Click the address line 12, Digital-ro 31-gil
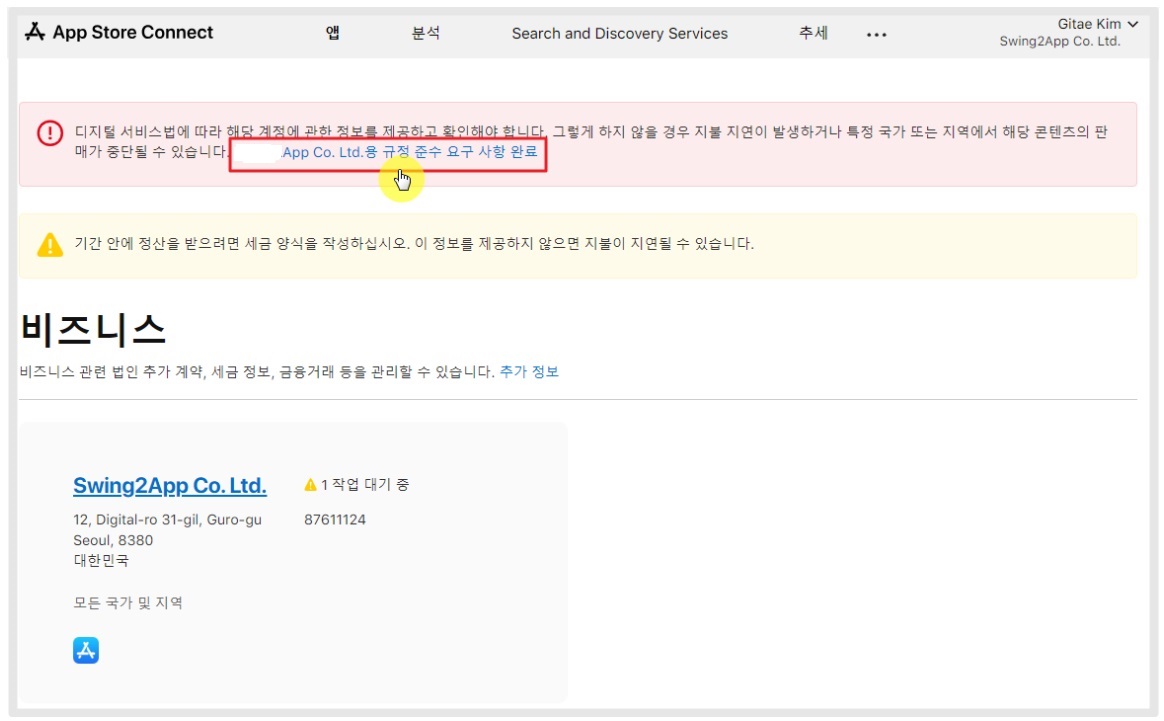 (x=167, y=520)
